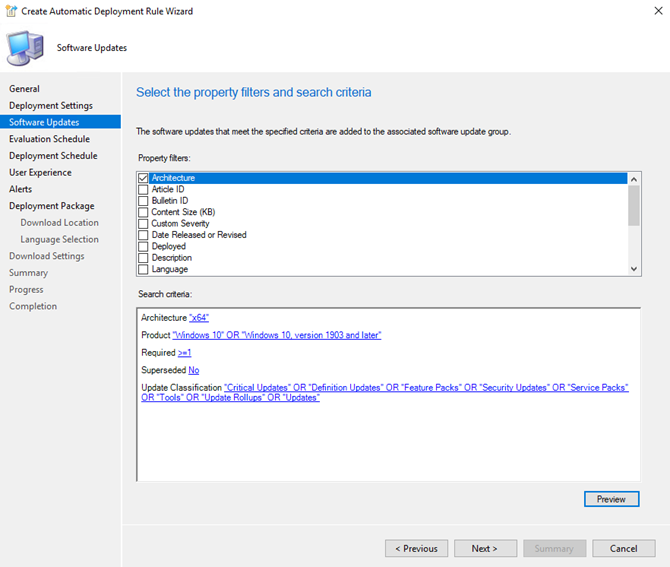Click the Software Updates computer icon
Screen dimensions: 670x567
coord(25,48)
